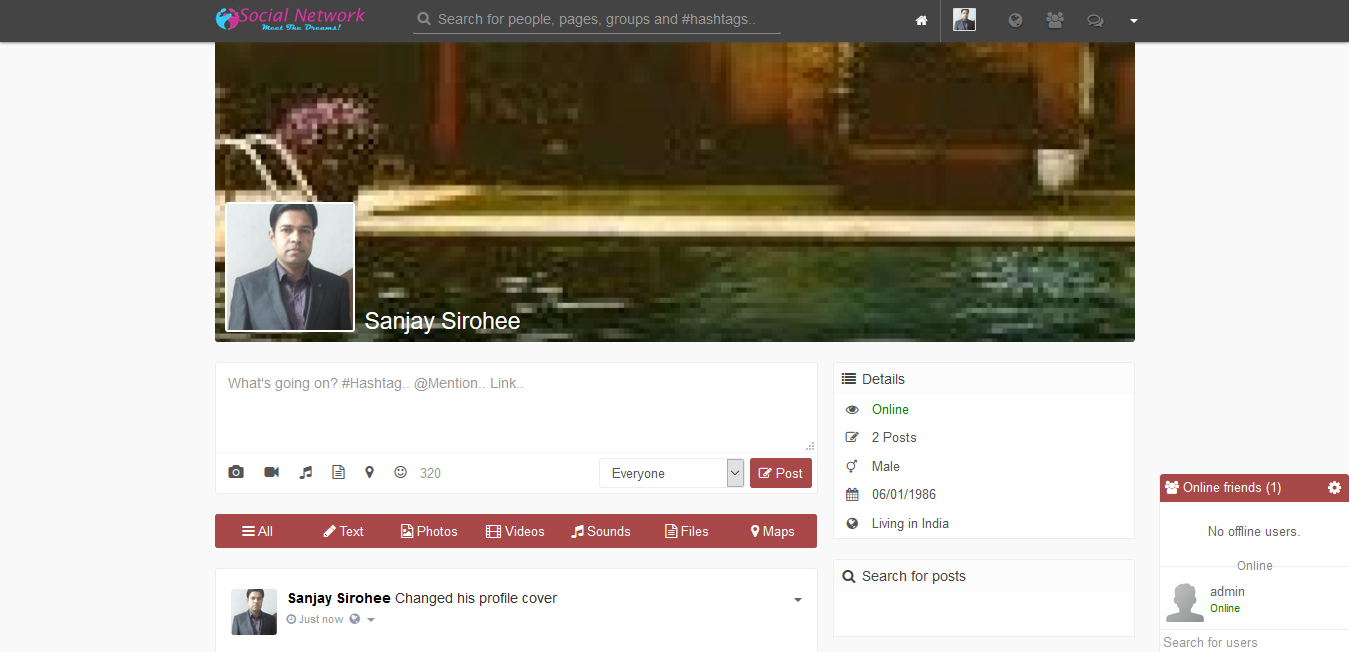Open chat messages icon in navbar
Image resolution: width=1350 pixels, height=652 pixels.
tap(1095, 21)
